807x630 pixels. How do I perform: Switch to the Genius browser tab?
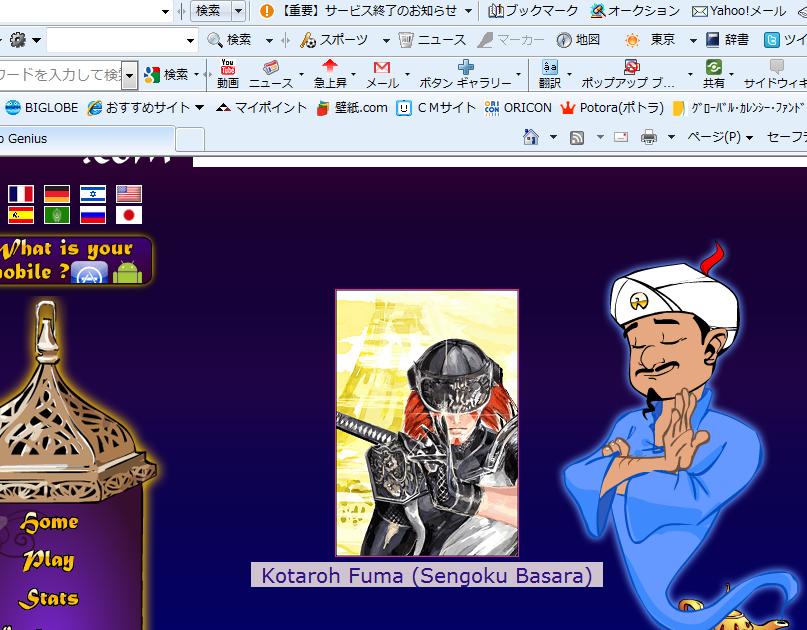coord(86,138)
